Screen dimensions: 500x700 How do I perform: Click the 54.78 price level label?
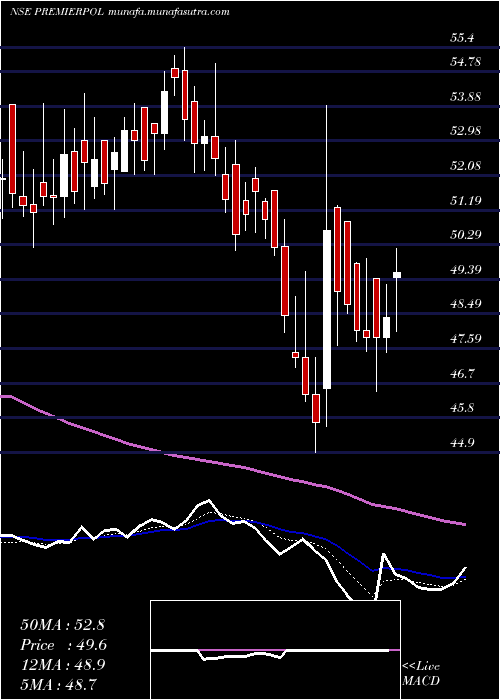pos(466,62)
